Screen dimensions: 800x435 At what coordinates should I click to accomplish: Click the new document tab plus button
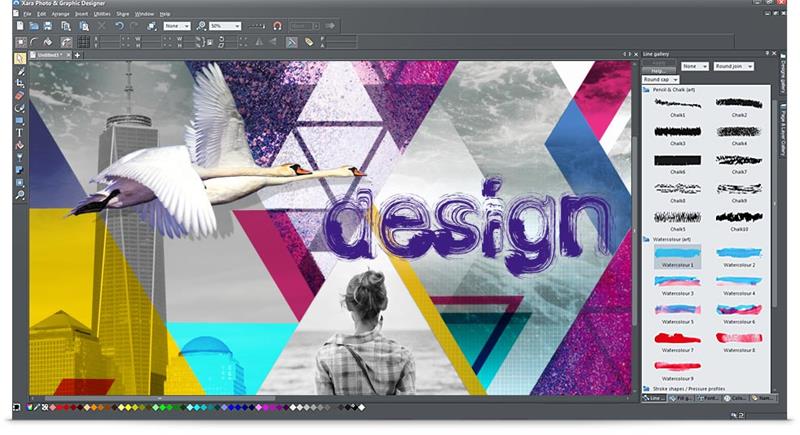pos(77,54)
